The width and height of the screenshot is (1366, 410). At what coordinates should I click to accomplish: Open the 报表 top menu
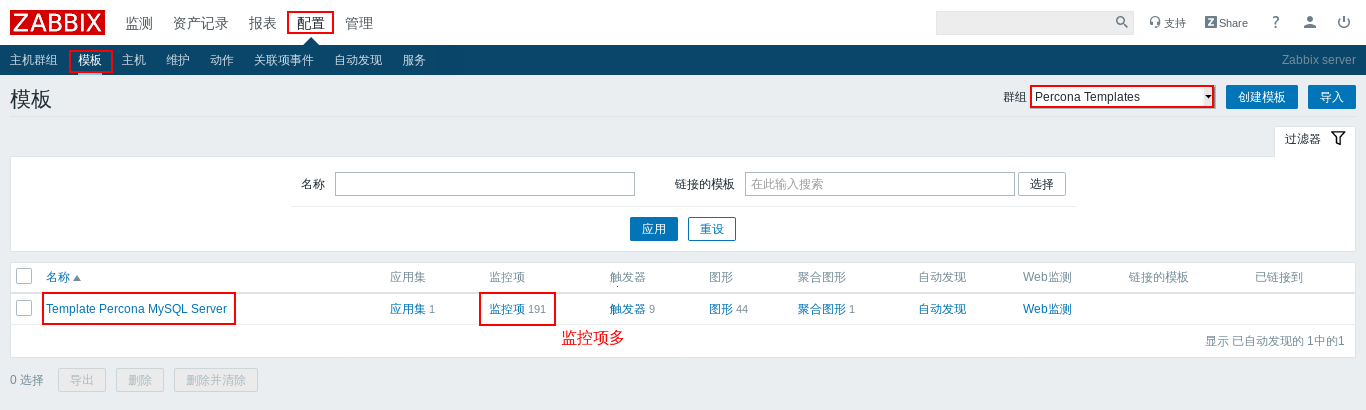(263, 23)
